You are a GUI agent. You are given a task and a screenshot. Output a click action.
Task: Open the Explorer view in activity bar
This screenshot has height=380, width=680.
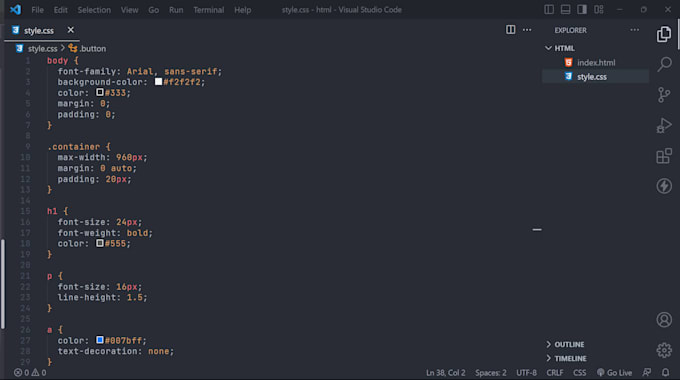point(664,34)
